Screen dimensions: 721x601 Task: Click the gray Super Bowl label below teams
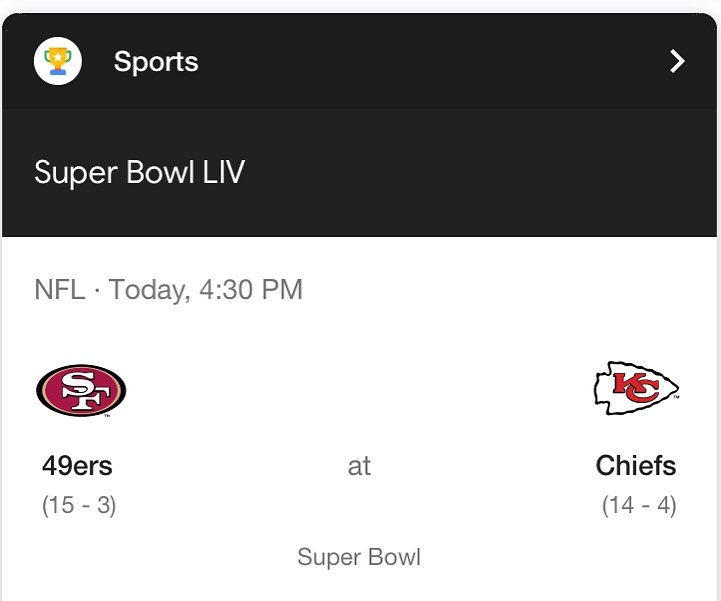click(359, 557)
